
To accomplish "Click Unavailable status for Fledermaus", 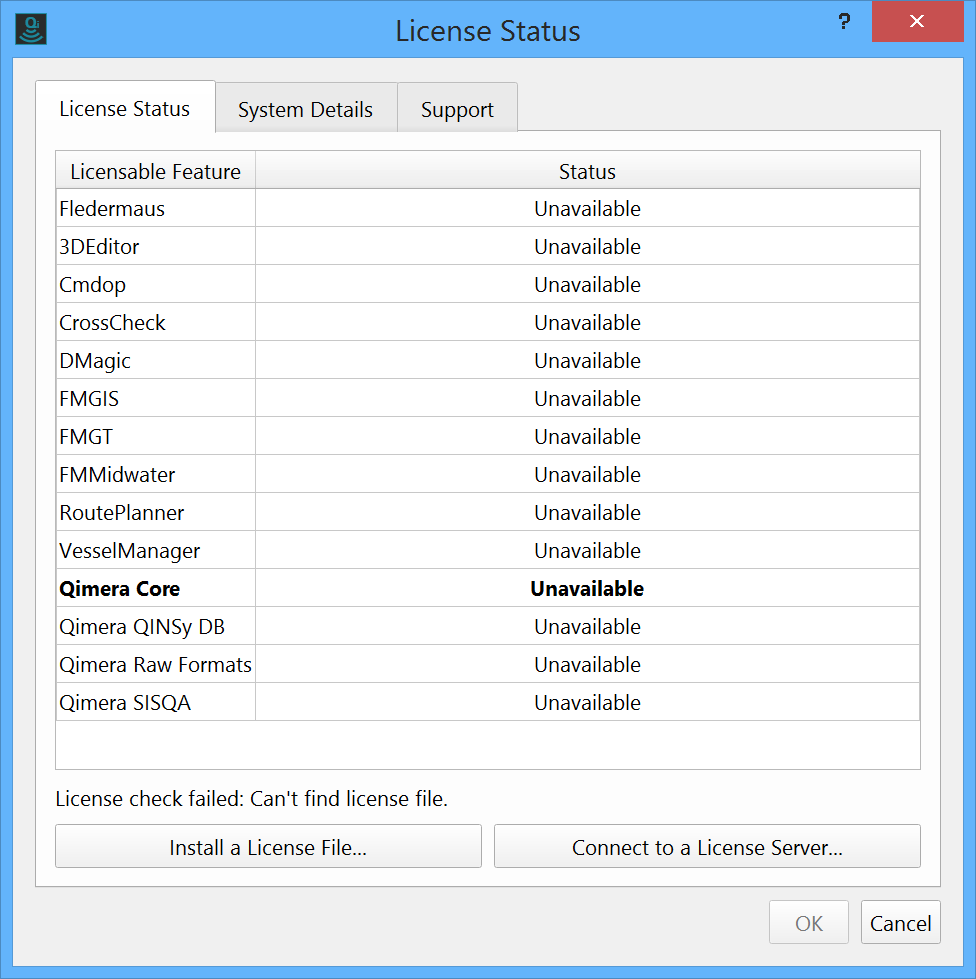I will [588, 209].
